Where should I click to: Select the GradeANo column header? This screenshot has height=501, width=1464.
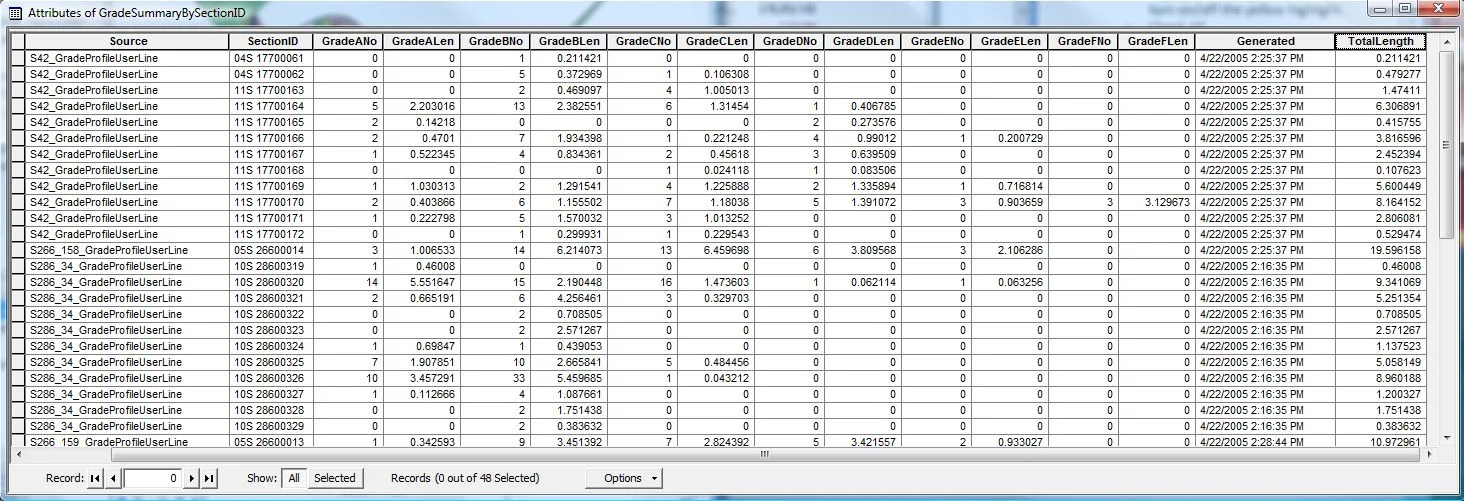(x=347, y=41)
